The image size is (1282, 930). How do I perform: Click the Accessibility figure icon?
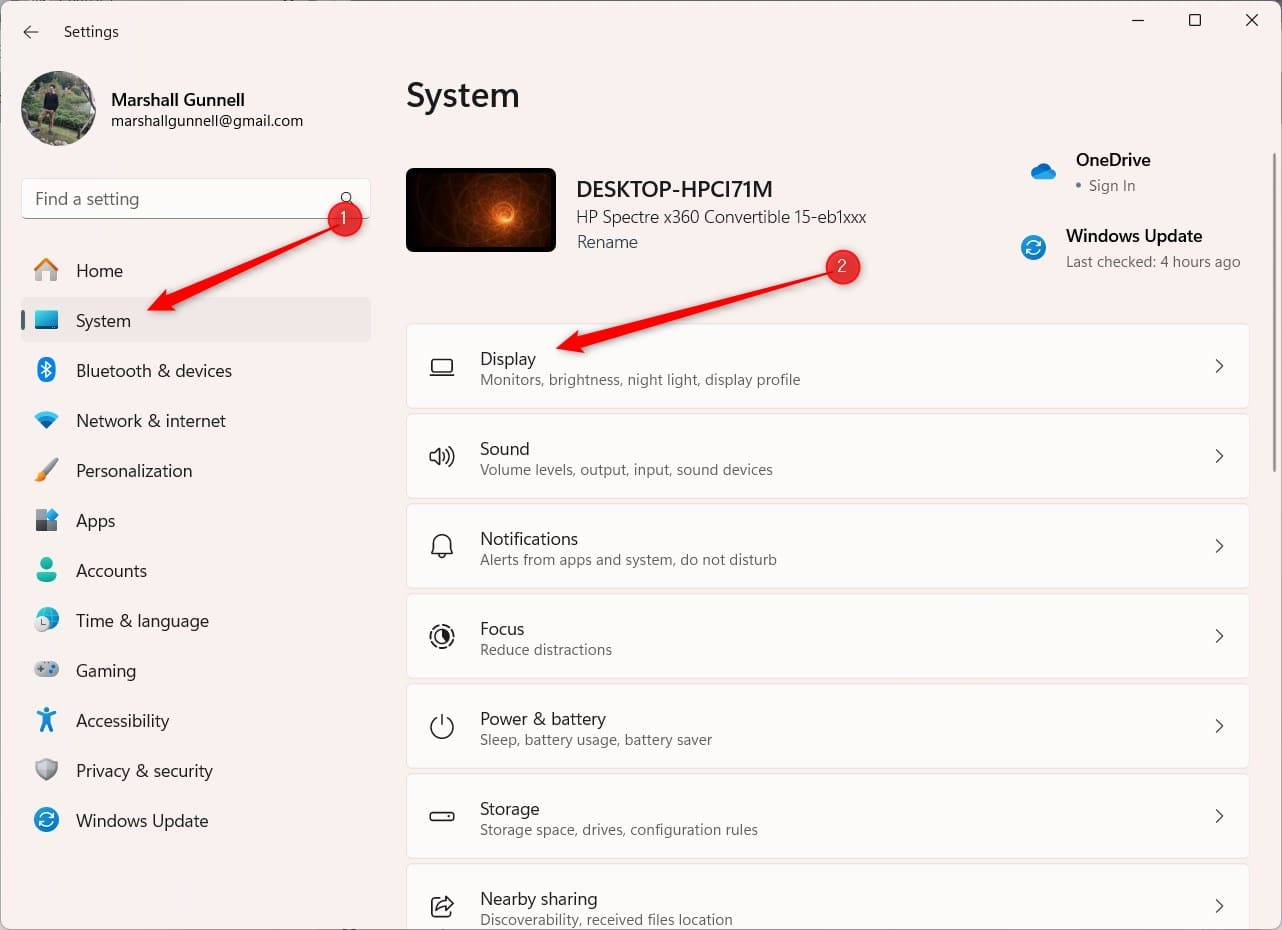(x=46, y=720)
